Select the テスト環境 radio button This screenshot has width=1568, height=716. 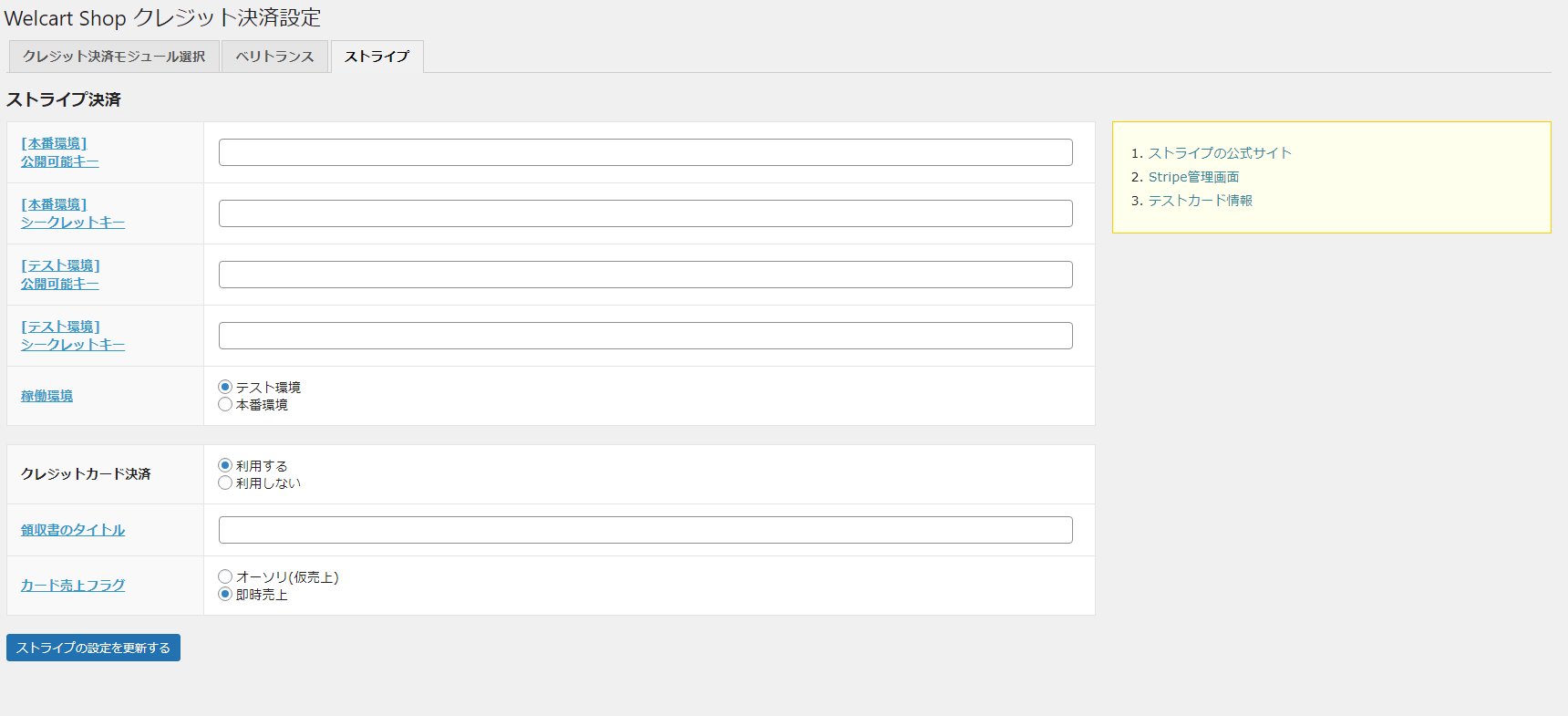coord(225,387)
